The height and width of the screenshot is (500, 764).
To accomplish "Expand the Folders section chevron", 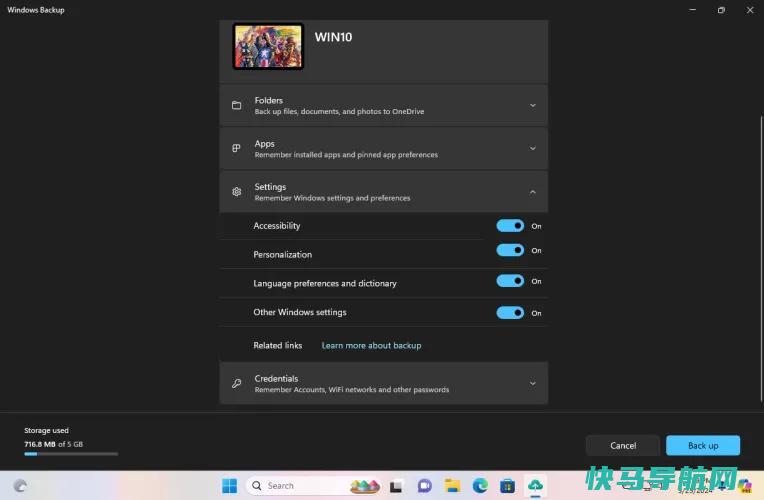I will [x=533, y=105].
